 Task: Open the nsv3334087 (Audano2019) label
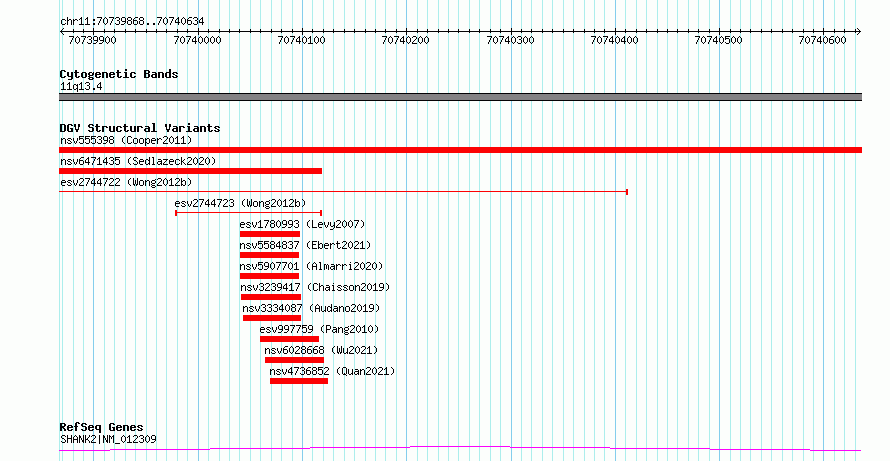click(311, 308)
